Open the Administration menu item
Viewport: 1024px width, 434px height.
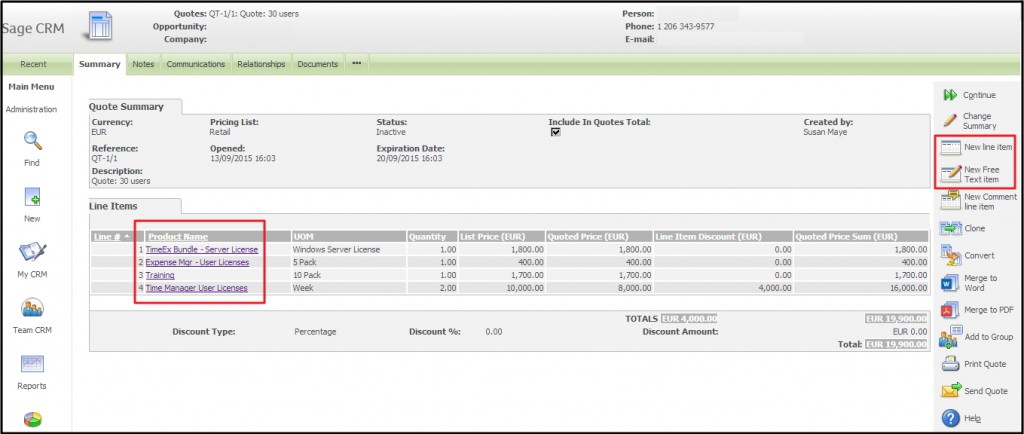31,110
